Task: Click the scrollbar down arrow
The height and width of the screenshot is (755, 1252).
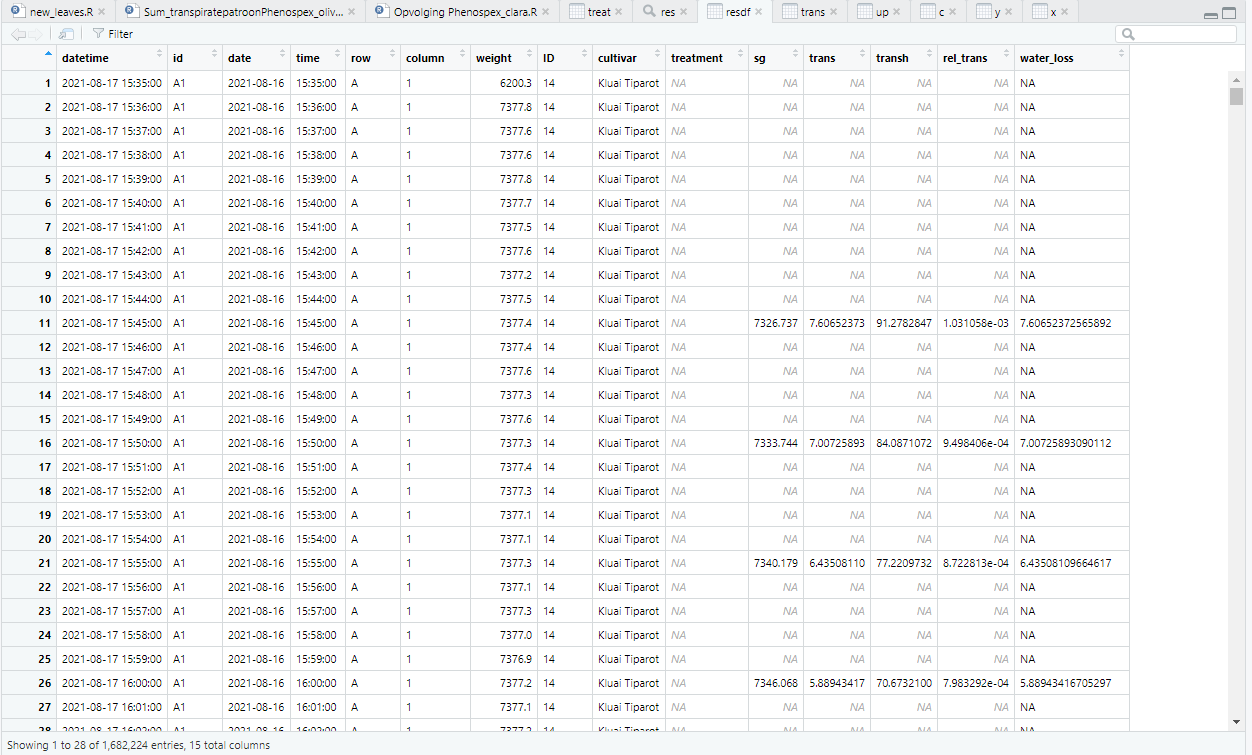Action: 1236,722
